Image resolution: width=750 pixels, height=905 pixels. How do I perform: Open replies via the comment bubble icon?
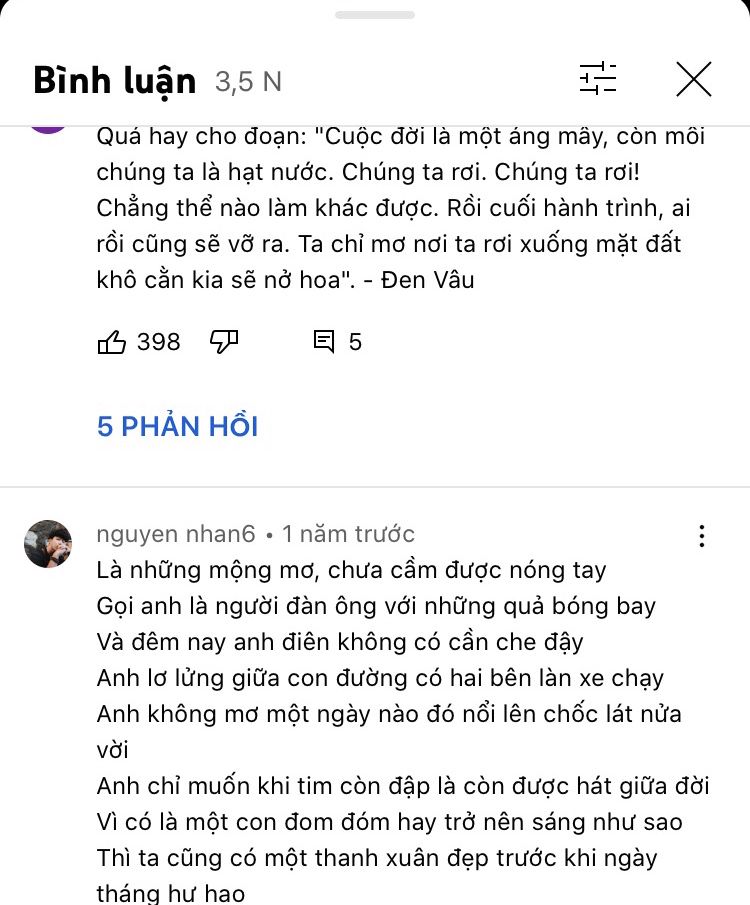(323, 342)
